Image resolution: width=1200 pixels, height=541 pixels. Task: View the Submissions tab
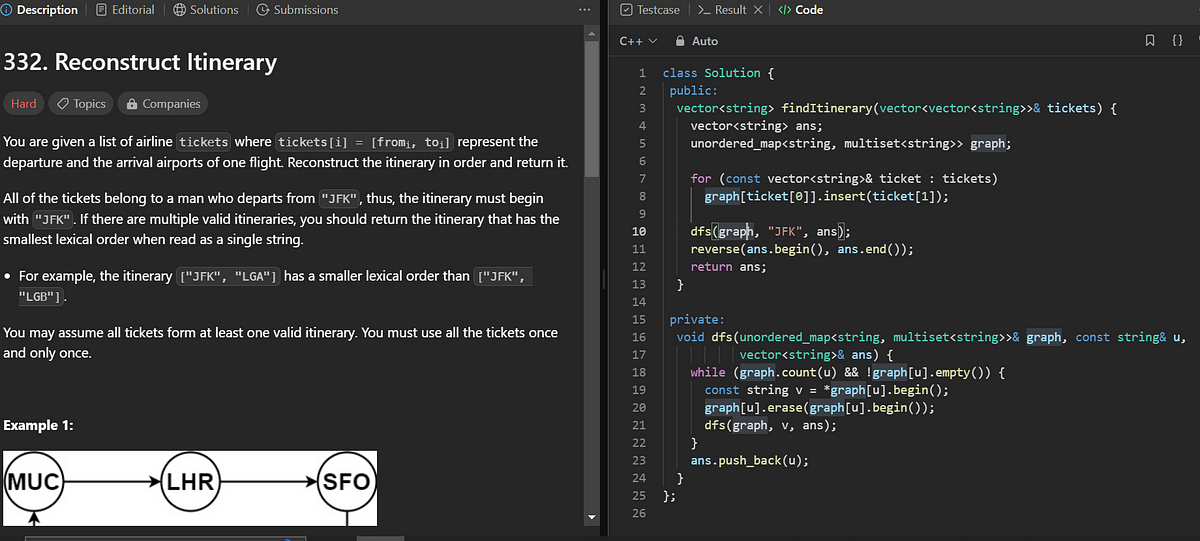pos(297,10)
